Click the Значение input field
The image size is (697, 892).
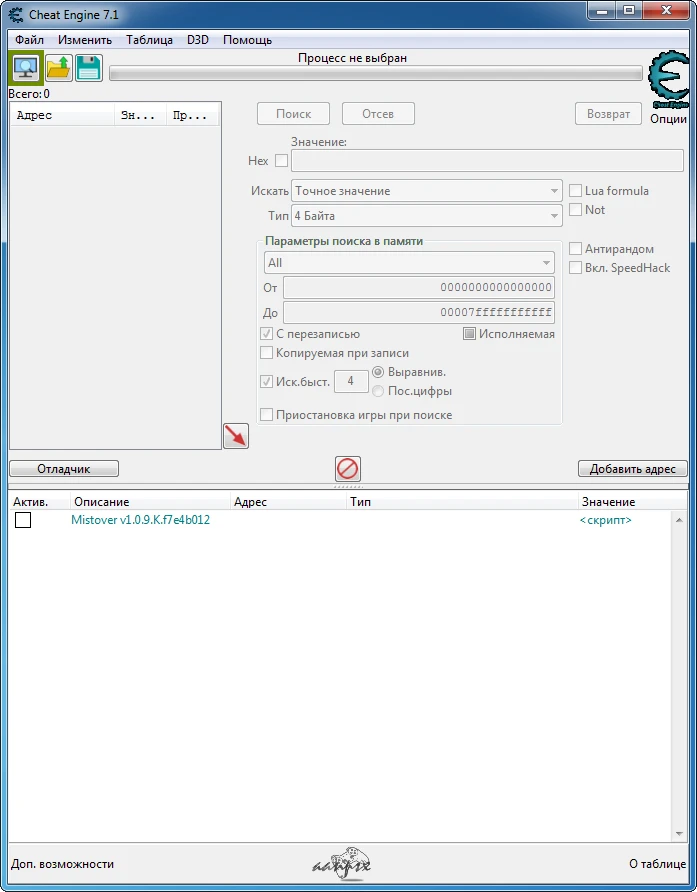tap(488, 160)
